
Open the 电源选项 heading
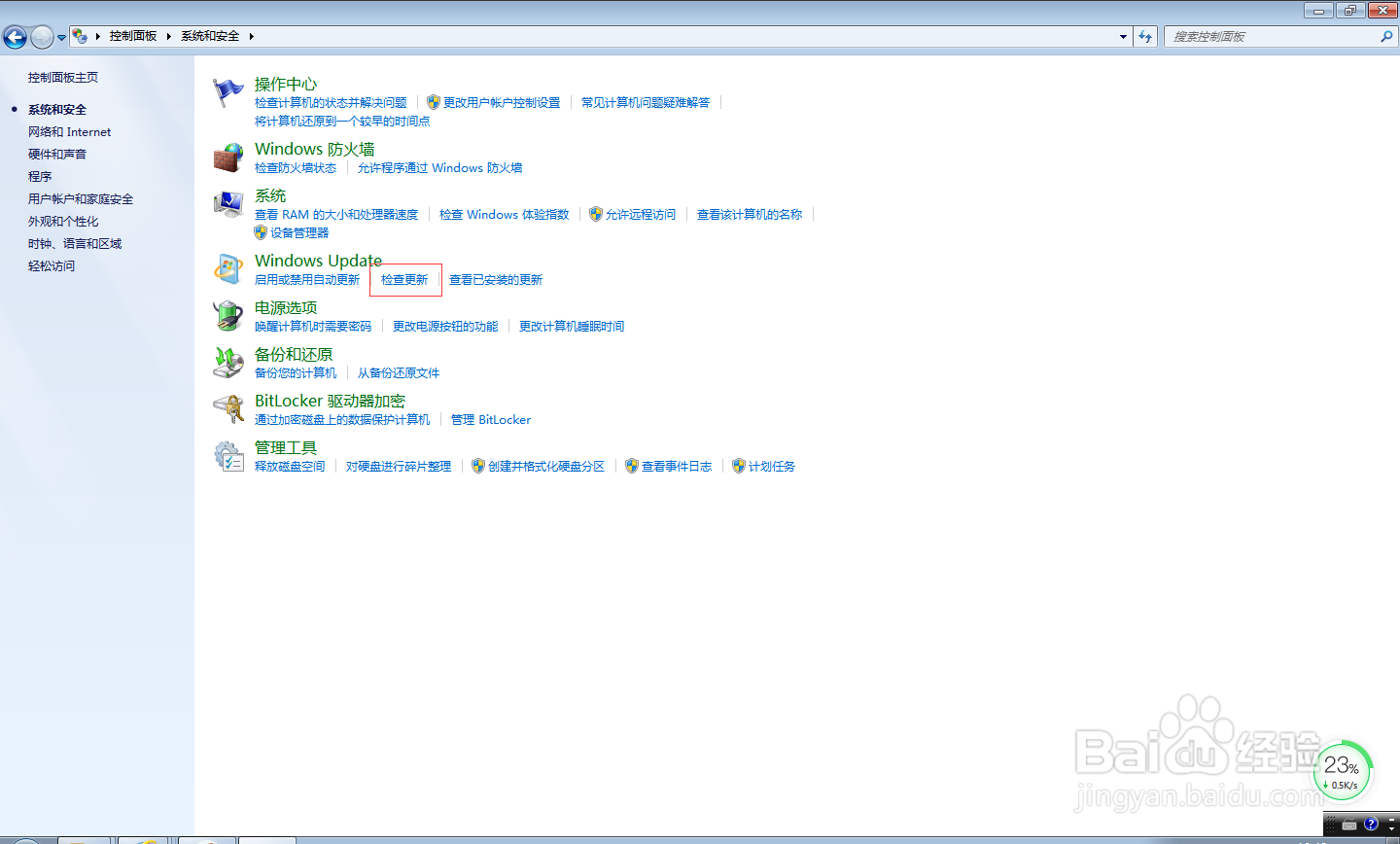pyautogui.click(x=286, y=307)
